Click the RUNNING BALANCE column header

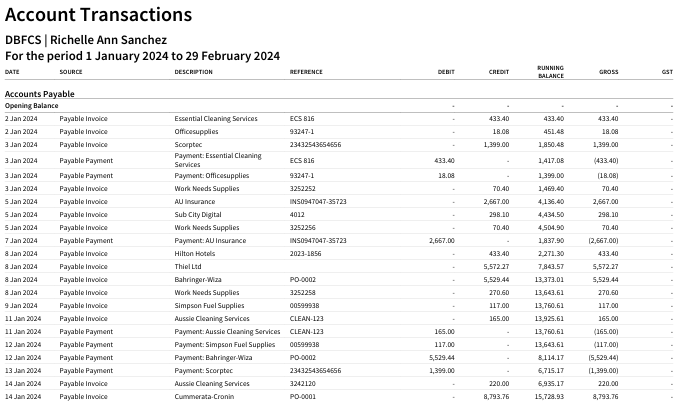pos(551,72)
